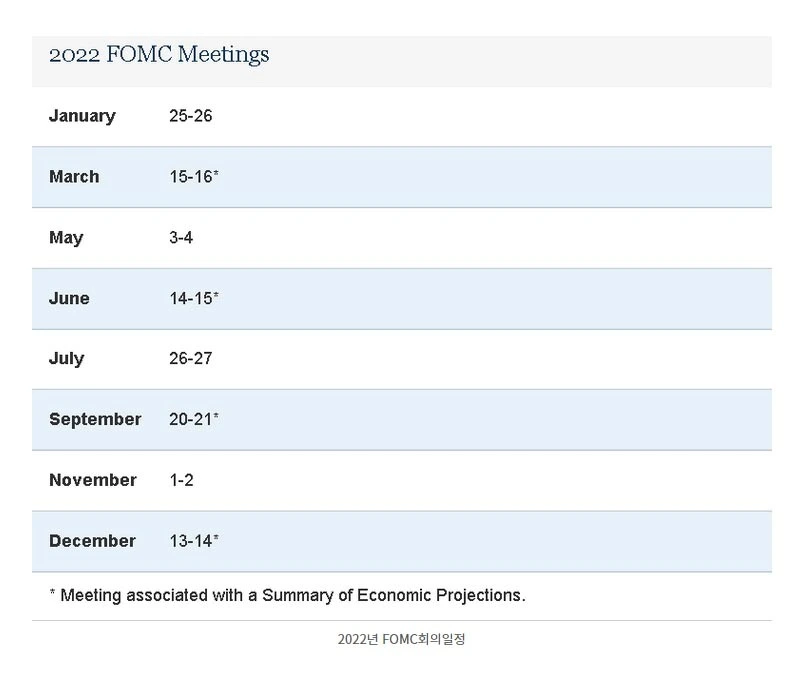This screenshot has height=676, width=800.
Task: Click the asterisk starting the footnote
Action: tap(52, 594)
